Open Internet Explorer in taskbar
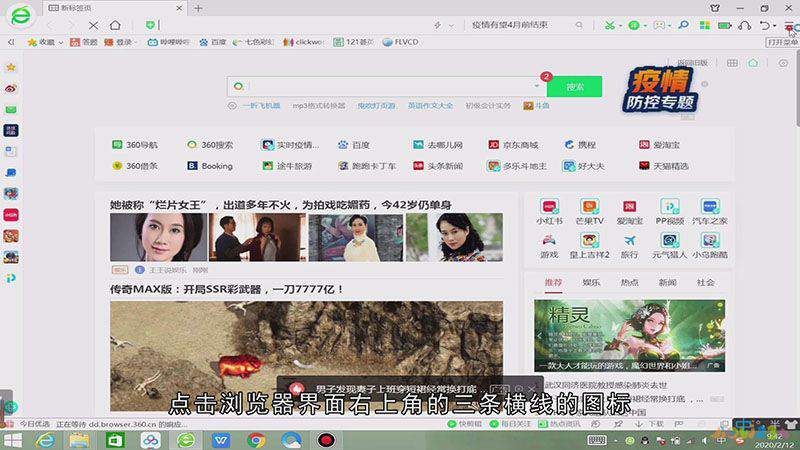Screen dimensions: 800x450 coord(45,440)
